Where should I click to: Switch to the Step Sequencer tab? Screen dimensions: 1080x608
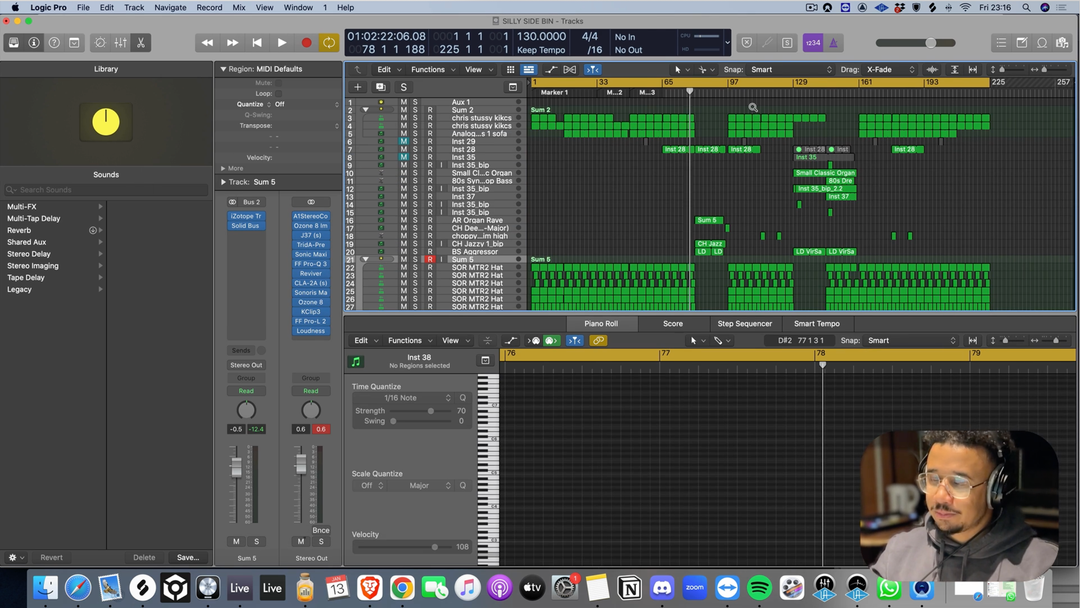point(744,324)
